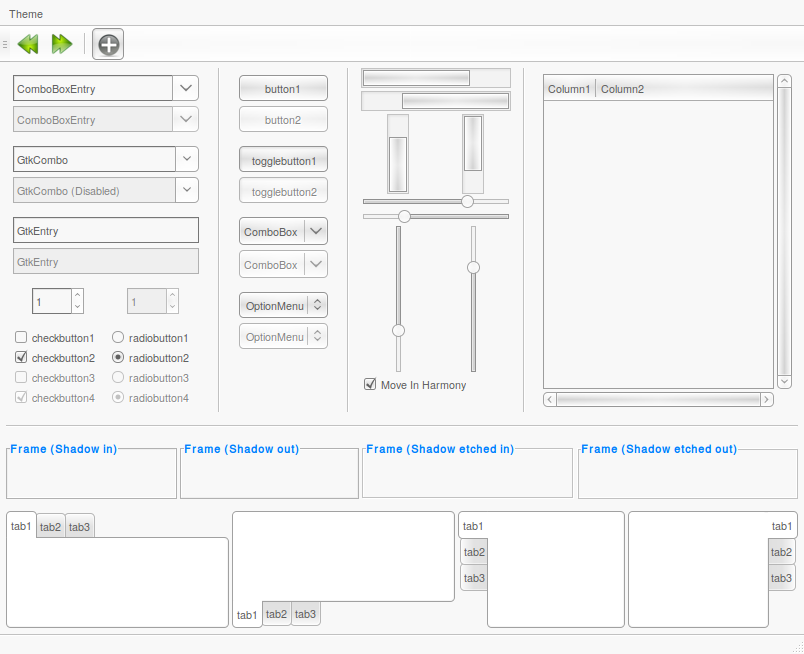Click inside the enabled ComboBoxEntry text field
Image resolution: width=804 pixels, height=654 pixels.
[93, 88]
